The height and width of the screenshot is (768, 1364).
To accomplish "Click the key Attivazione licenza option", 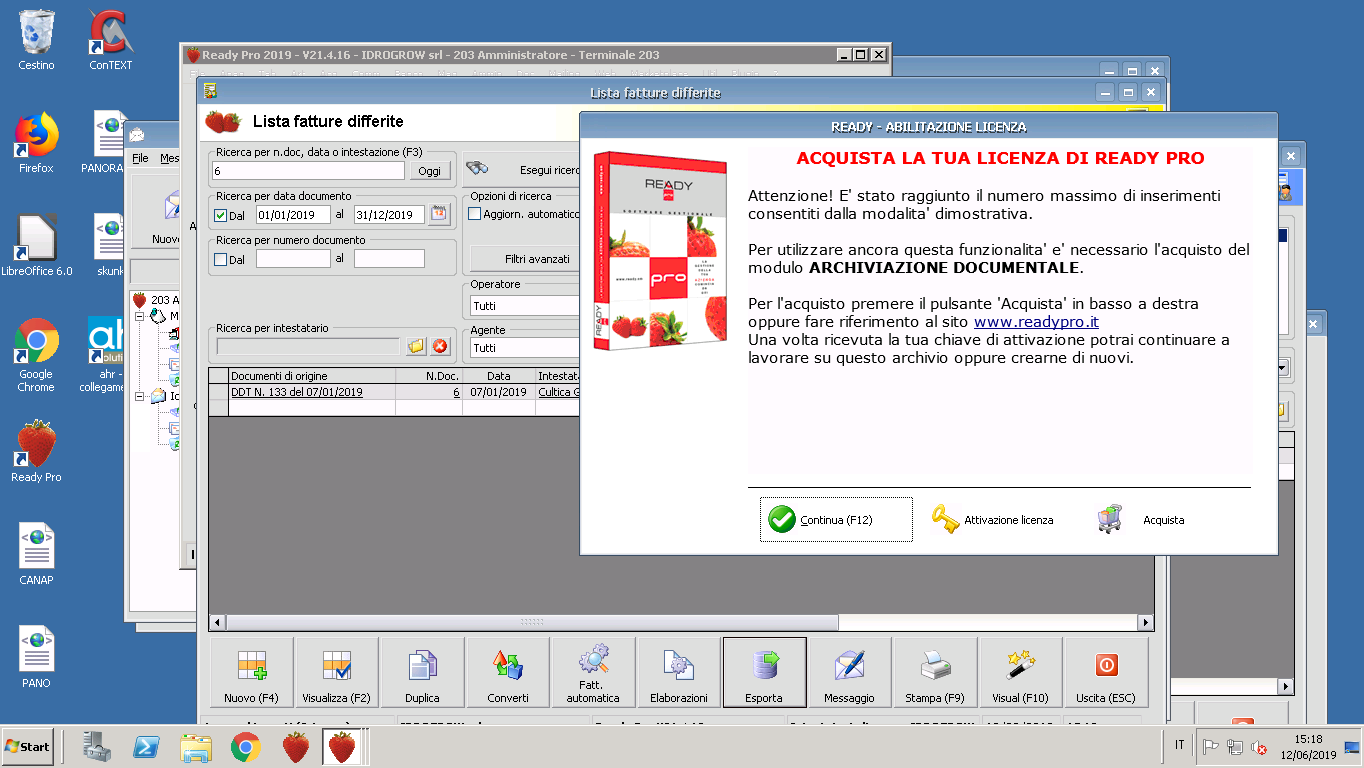I will click(992, 520).
